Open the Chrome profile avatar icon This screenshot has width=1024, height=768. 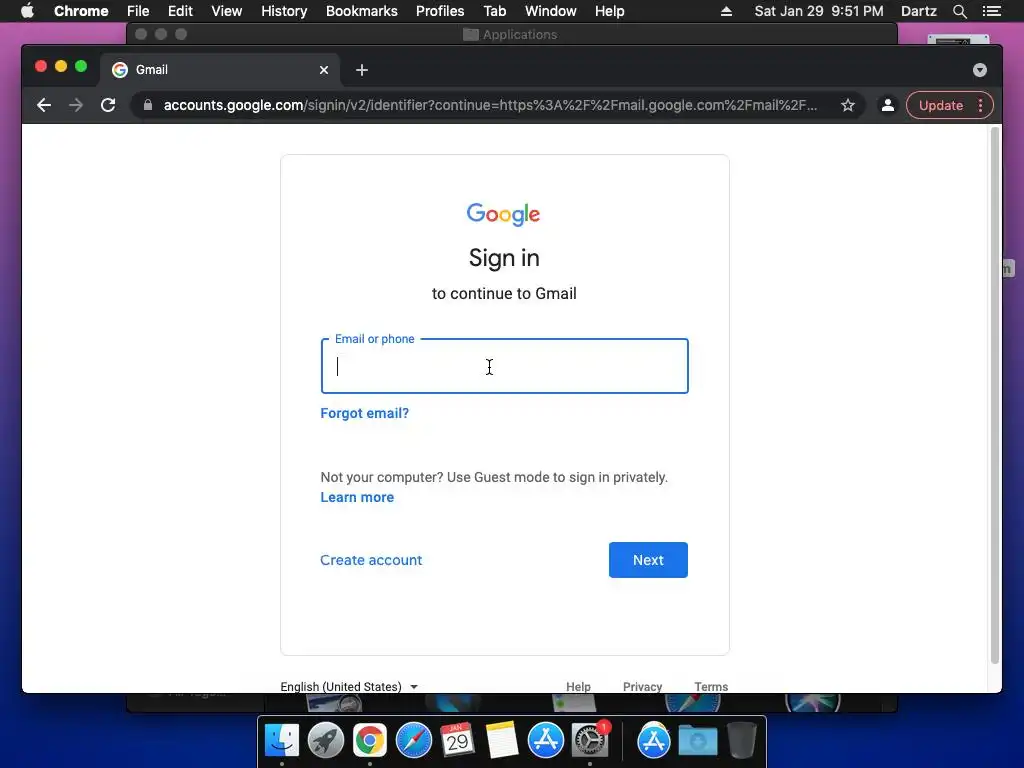click(888, 105)
